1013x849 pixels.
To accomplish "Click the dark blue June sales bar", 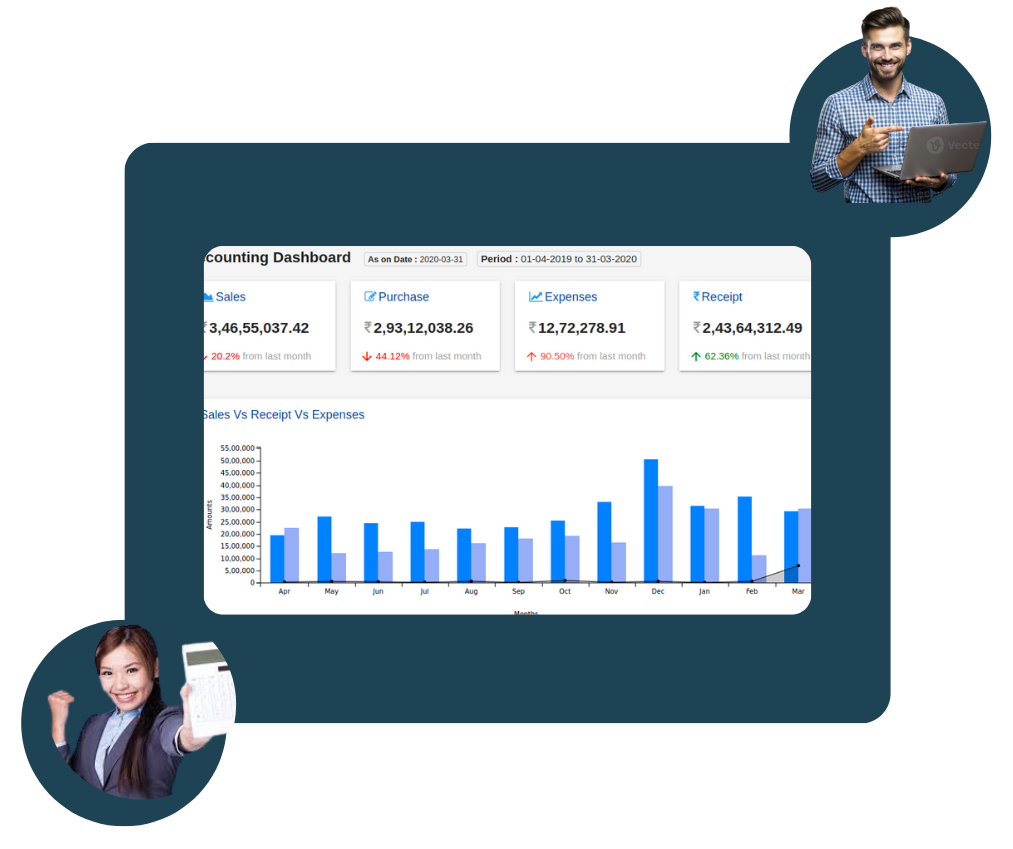I will pyautogui.click(x=371, y=552).
